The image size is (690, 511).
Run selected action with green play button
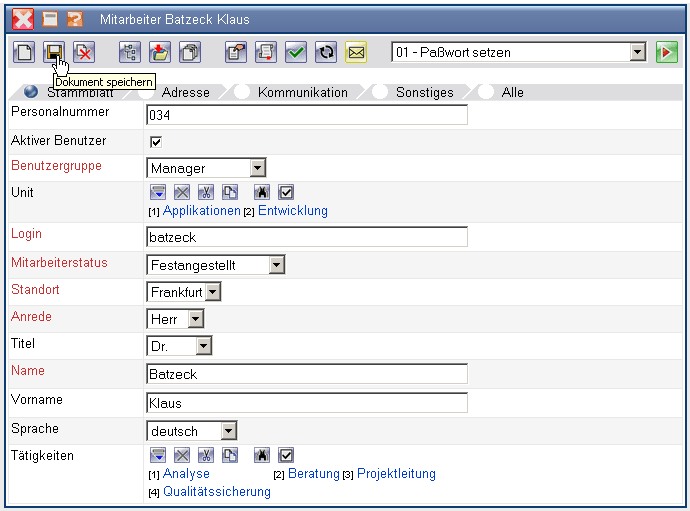point(667,52)
